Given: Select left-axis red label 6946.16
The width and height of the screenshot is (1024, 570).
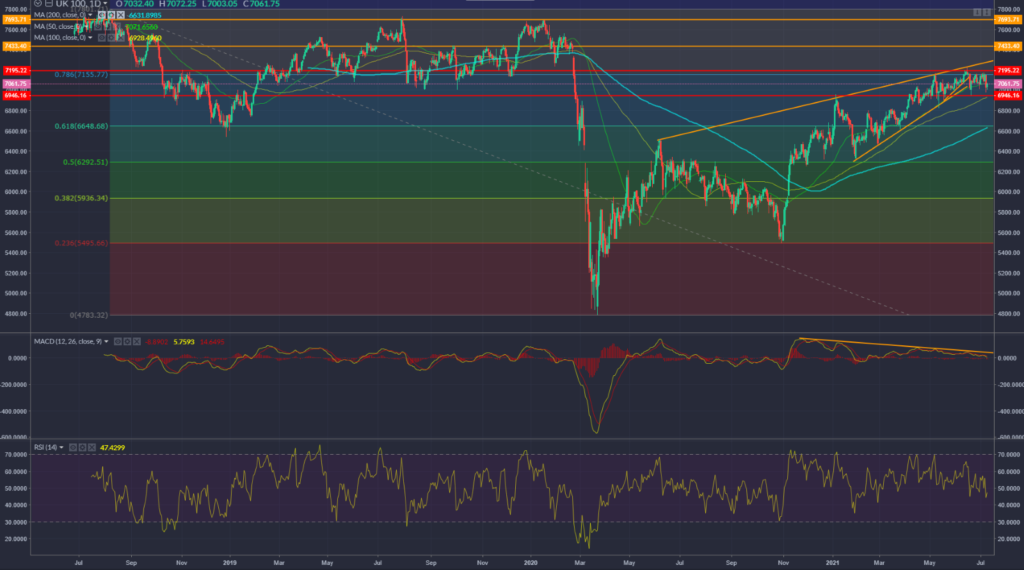Looking at the screenshot, I should (x=16, y=95).
